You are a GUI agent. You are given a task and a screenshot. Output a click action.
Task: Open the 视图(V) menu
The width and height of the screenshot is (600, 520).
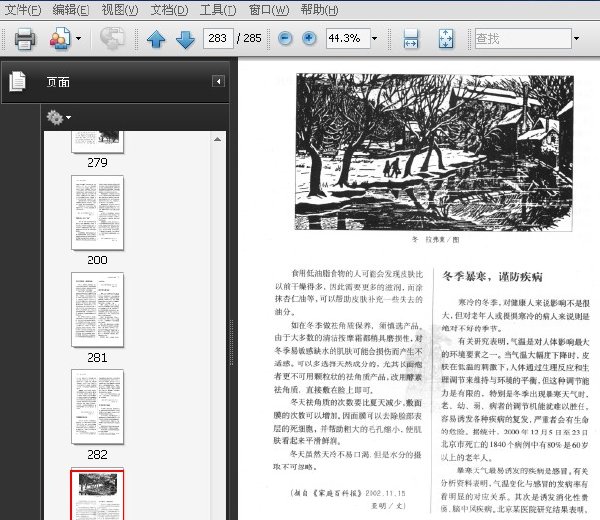point(120,10)
